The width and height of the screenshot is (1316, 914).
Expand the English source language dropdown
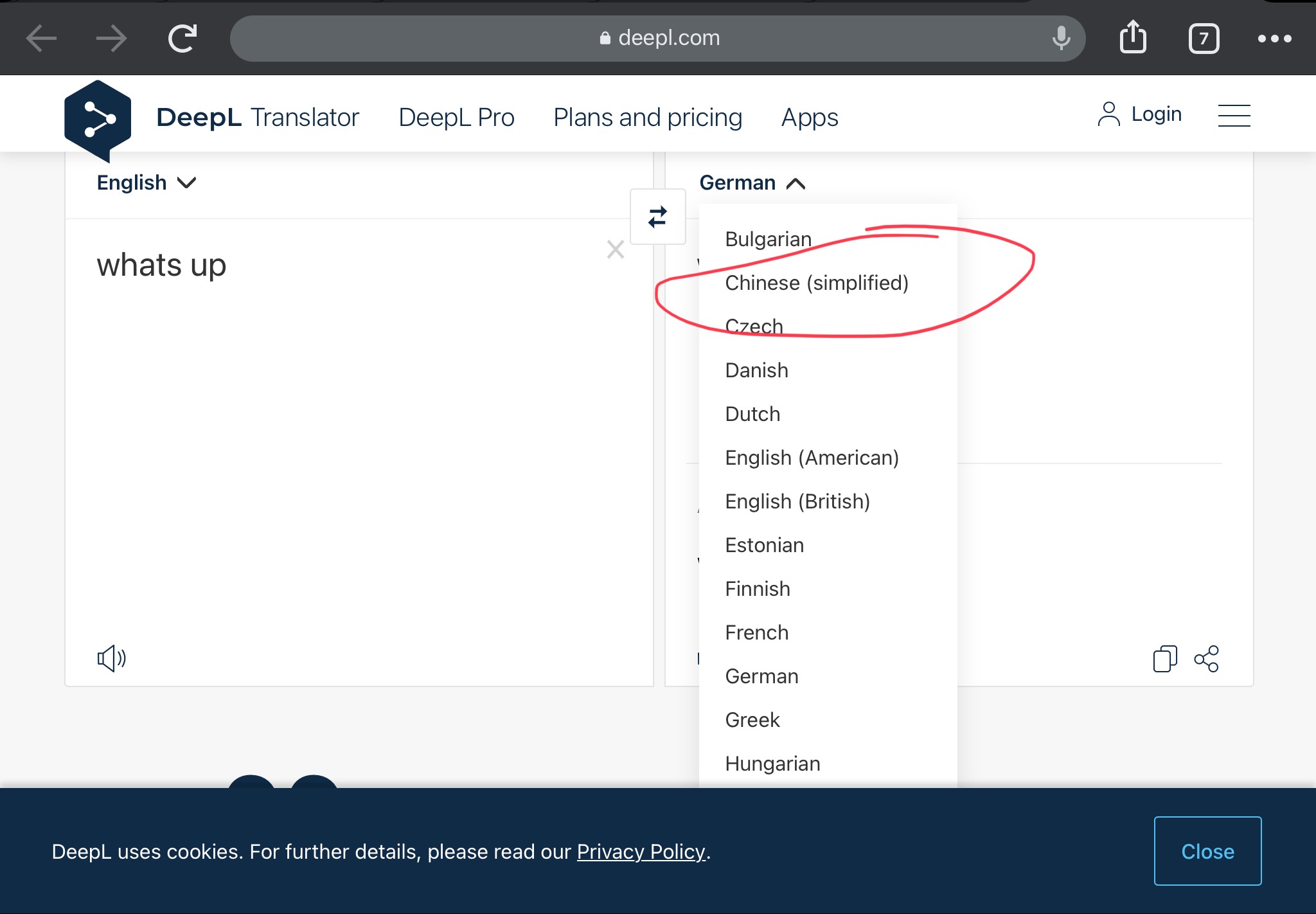(x=146, y=183)
